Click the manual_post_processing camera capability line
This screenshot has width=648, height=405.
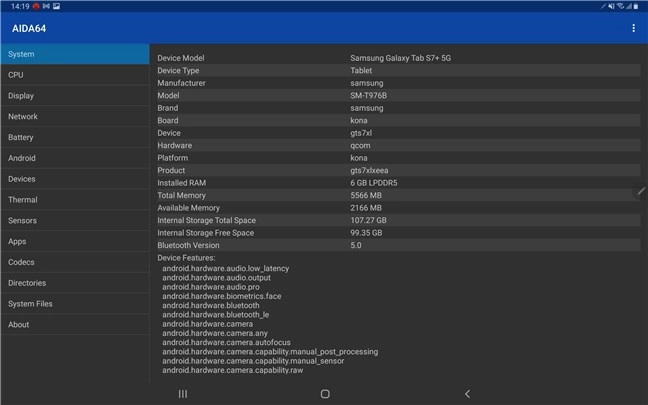(x=270, y=352)
